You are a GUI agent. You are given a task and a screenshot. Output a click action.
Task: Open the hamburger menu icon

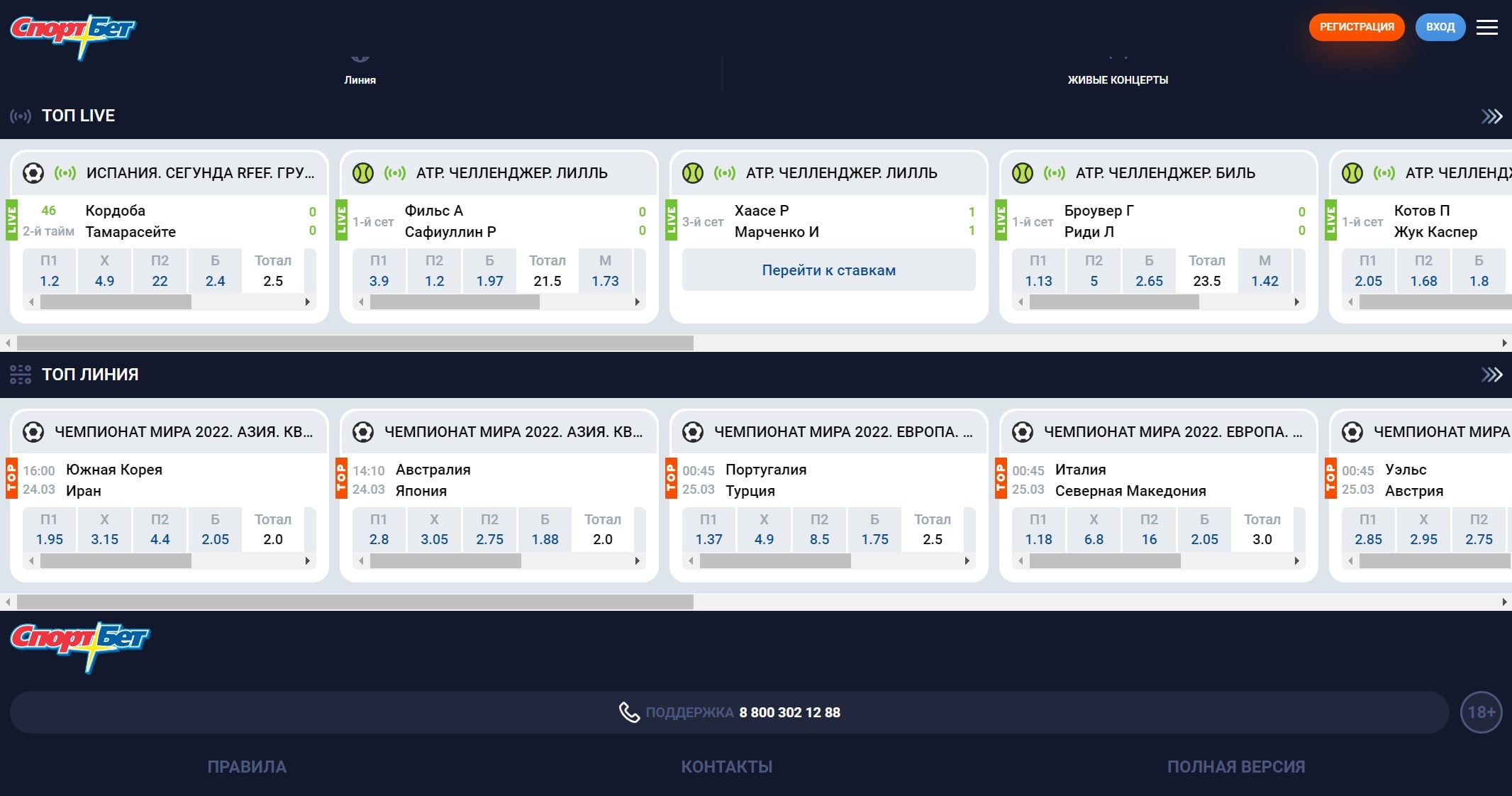tap(1486, 27)
